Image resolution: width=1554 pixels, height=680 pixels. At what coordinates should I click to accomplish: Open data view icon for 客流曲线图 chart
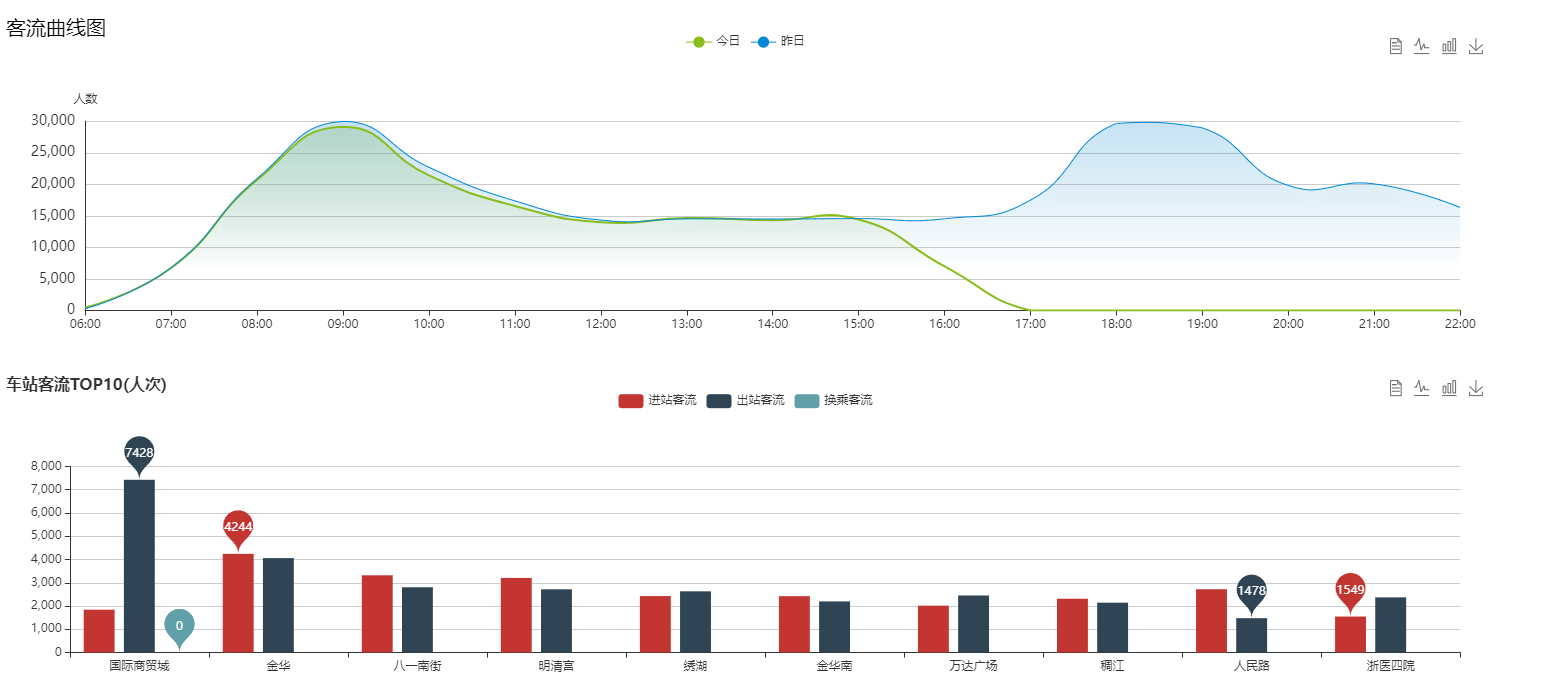pos(1395,46)
